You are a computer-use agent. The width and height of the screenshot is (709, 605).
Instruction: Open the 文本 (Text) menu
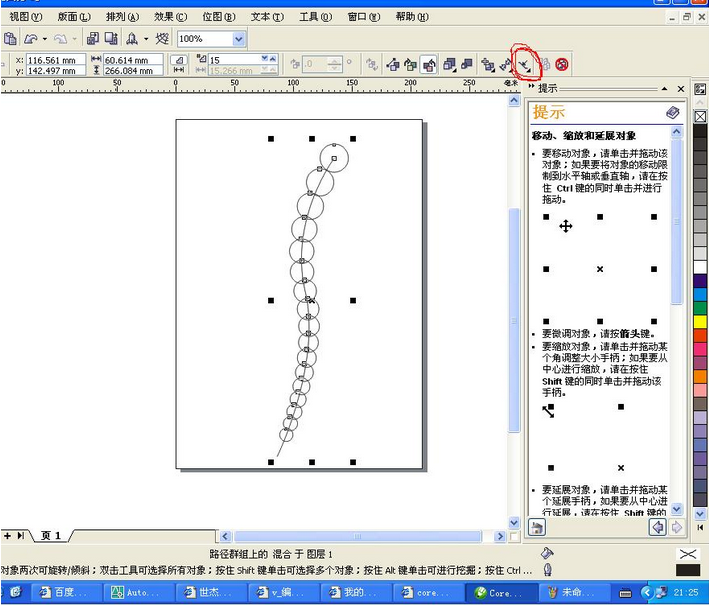point(267,17)
